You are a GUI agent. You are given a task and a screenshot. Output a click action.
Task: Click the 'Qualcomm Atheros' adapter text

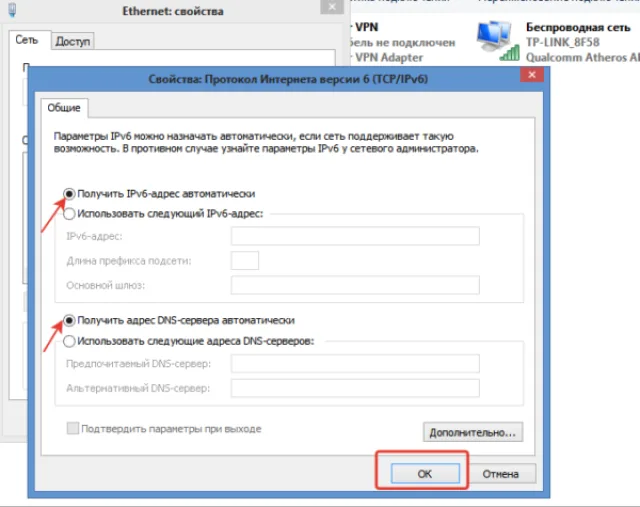pyautogui.click(x=583, y=58)
